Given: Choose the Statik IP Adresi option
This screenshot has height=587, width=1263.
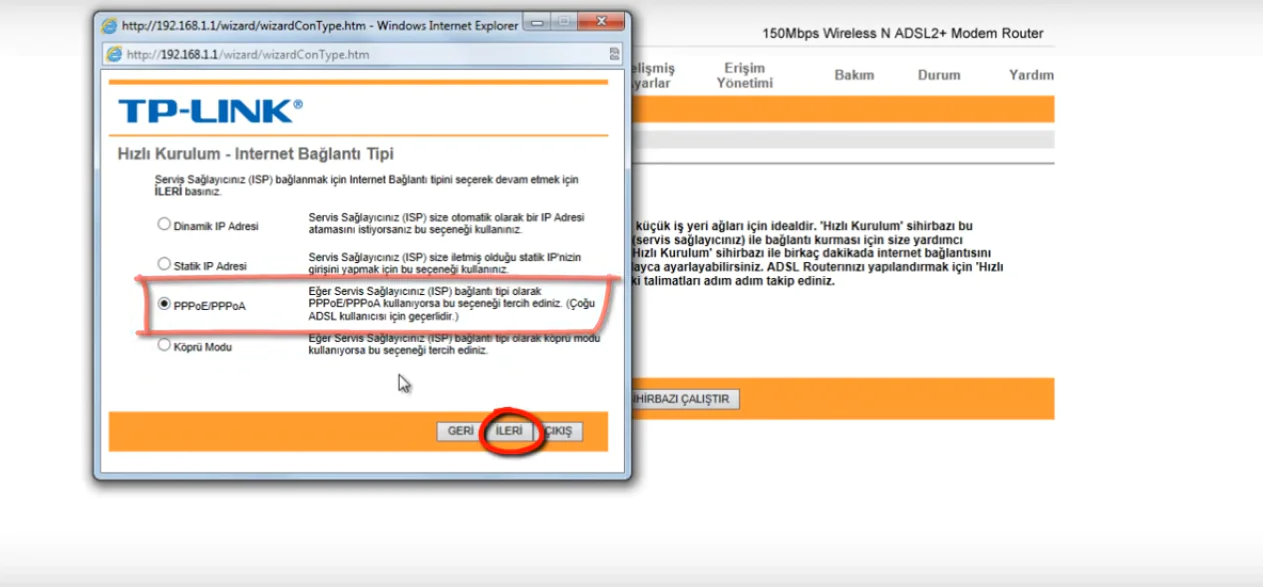Looking at the screenshot, I should point(164,264).
